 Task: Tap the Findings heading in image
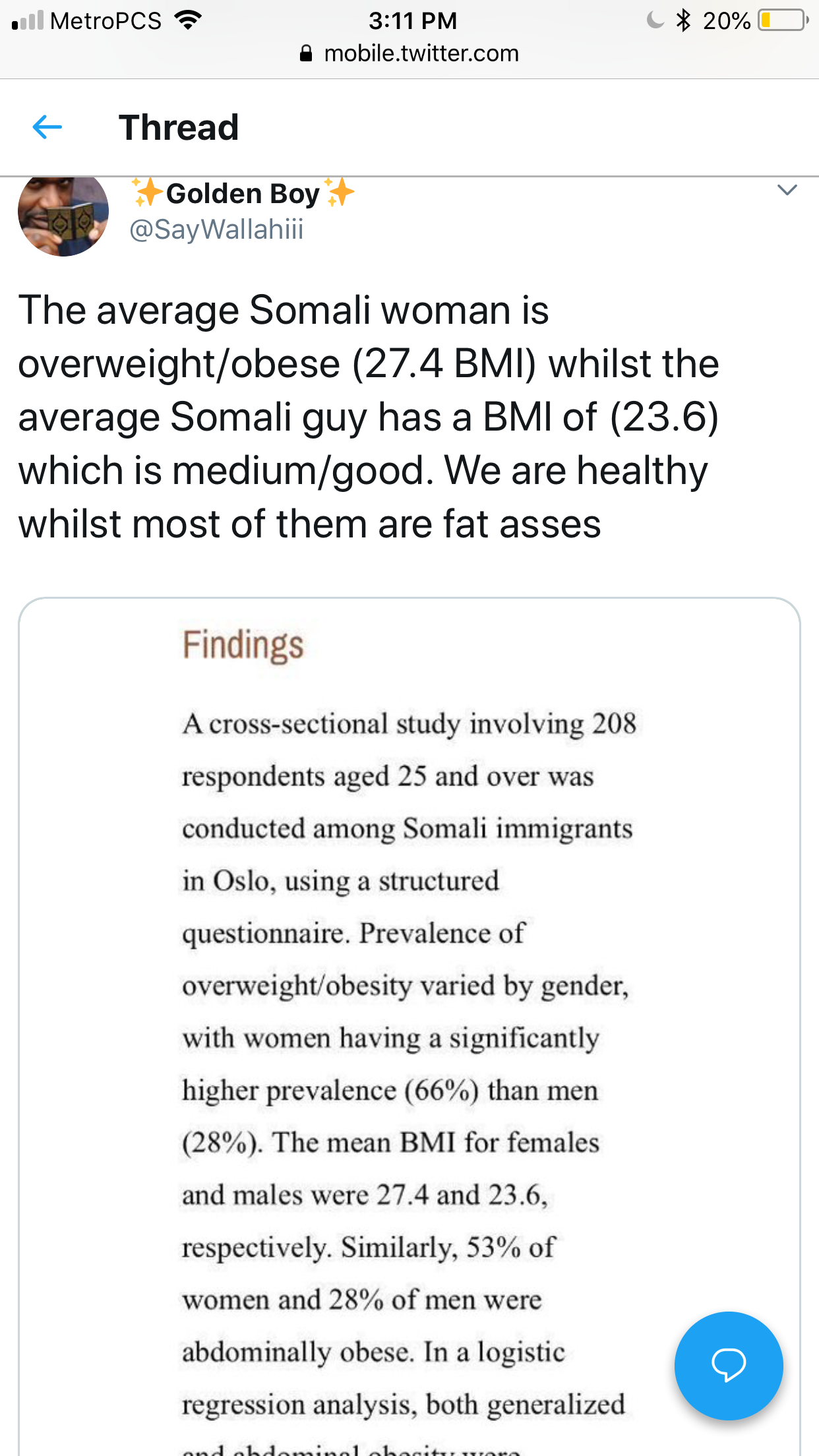coord(243,645)
